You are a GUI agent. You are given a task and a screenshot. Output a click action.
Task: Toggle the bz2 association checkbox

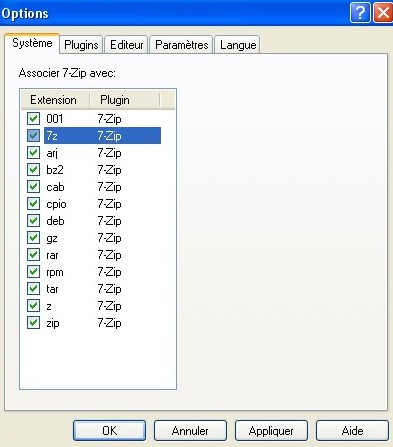pos(33,170)
